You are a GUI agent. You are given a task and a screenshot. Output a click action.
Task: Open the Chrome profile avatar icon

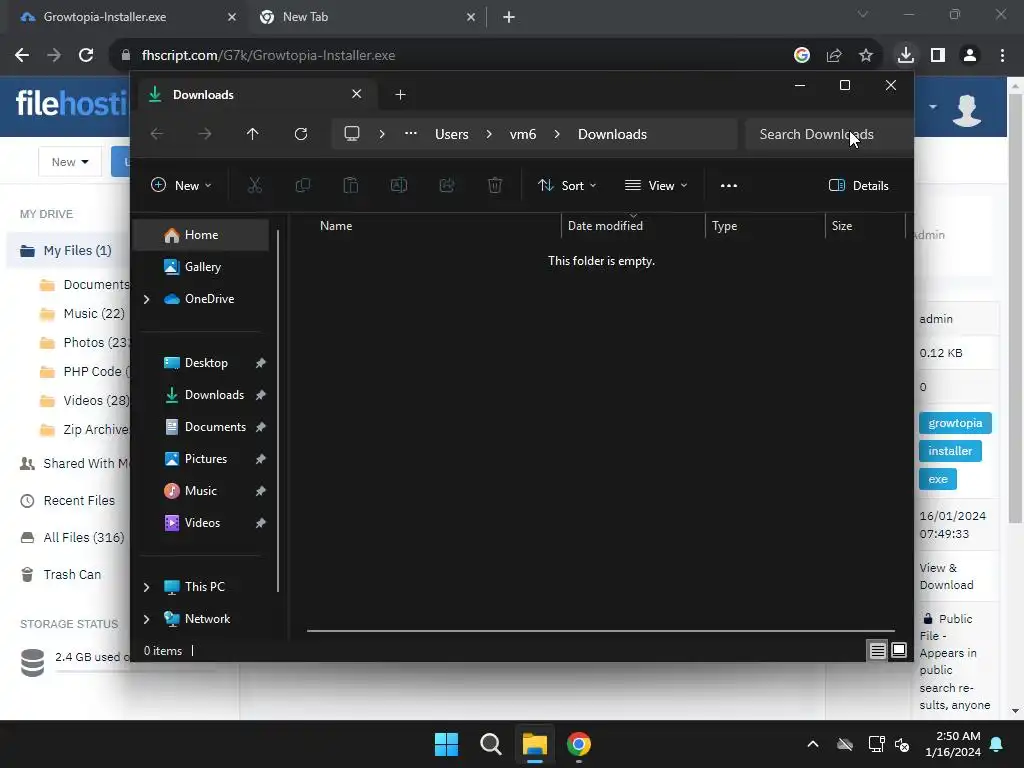point(970,55)
